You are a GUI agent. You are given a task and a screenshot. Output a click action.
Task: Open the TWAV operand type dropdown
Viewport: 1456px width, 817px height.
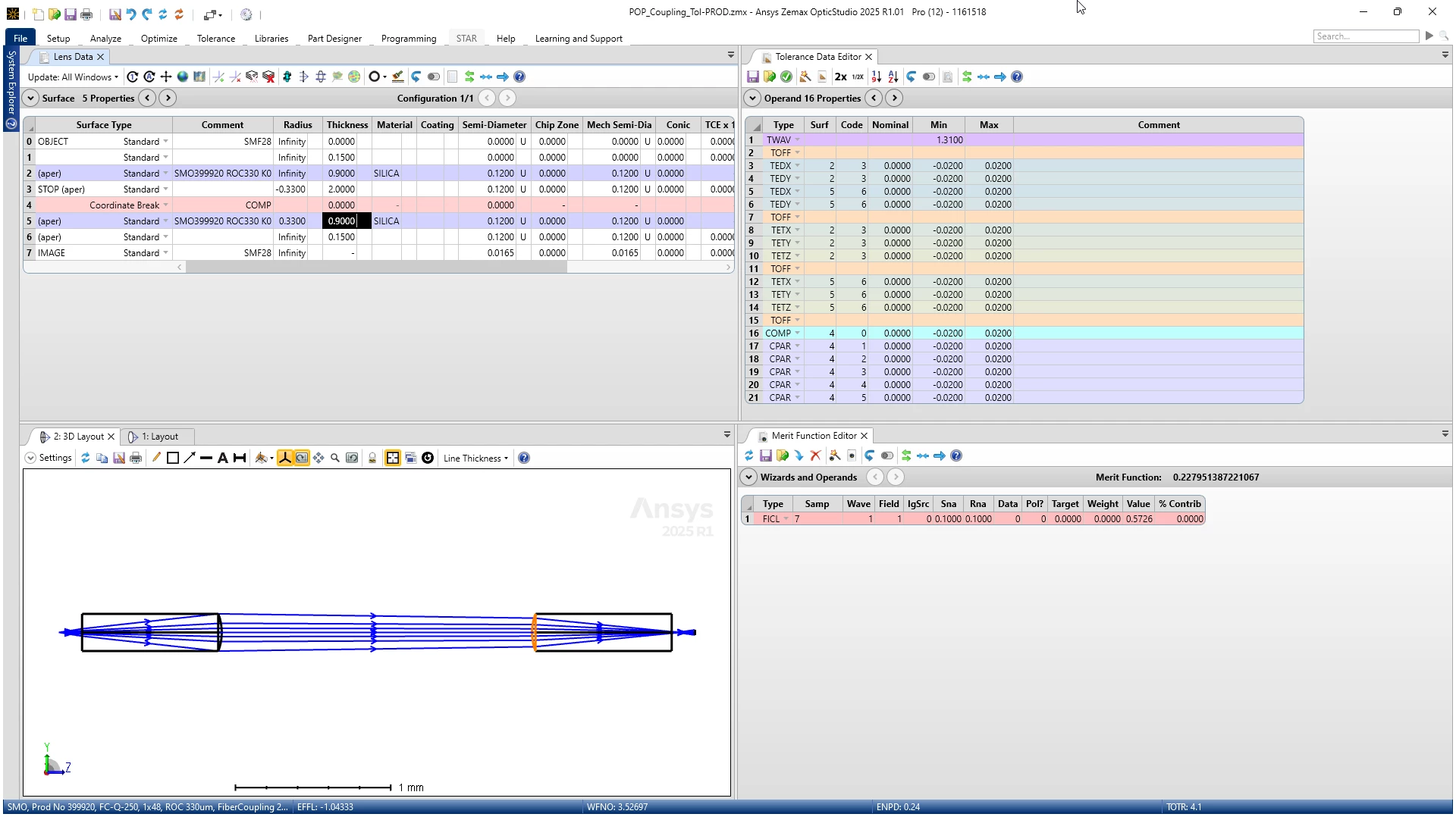point(797,139)
